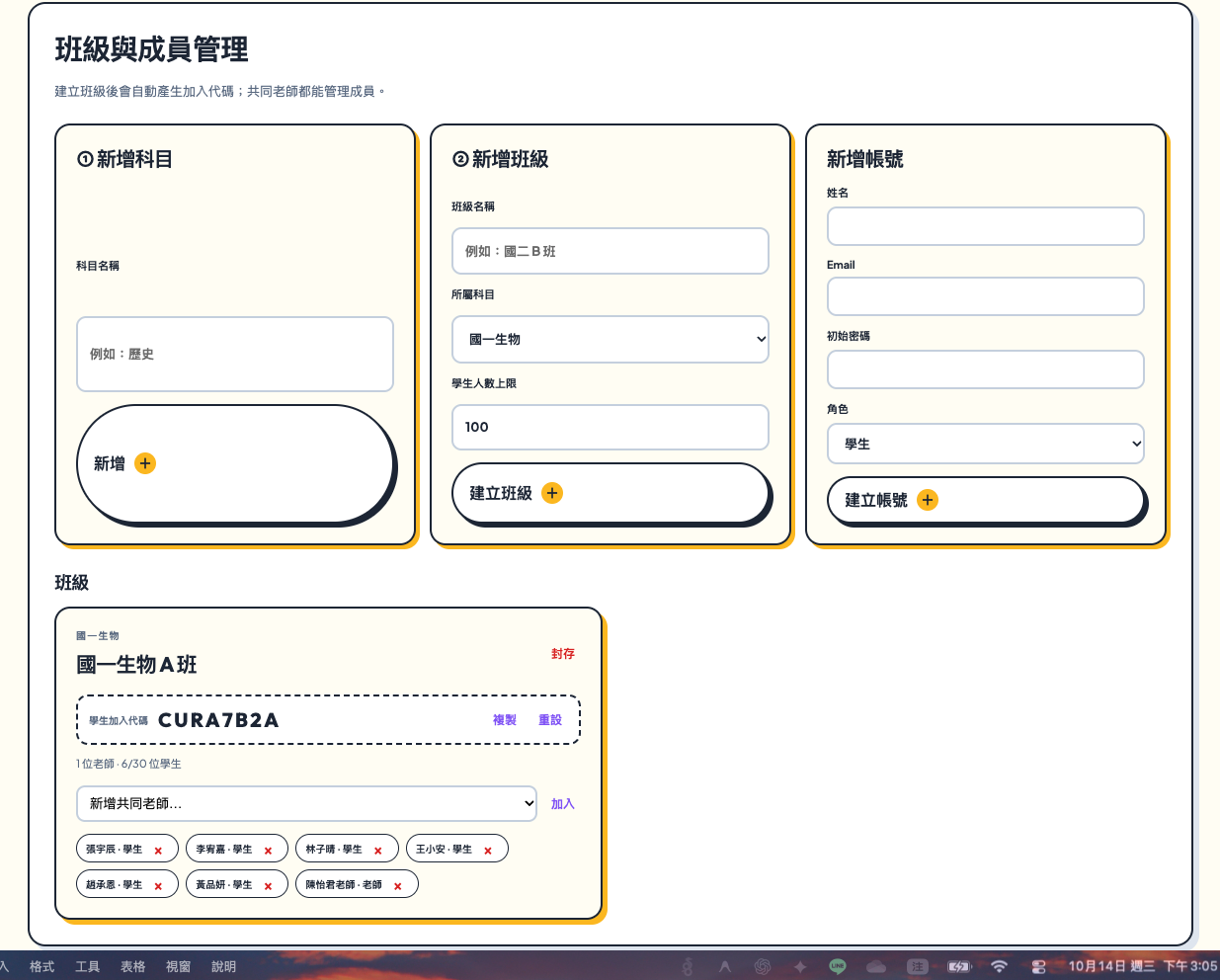This screenshot has width=1220, height=980.
Task: Click the sparkle icon in the menu bar
Action: tap(800, 966)
